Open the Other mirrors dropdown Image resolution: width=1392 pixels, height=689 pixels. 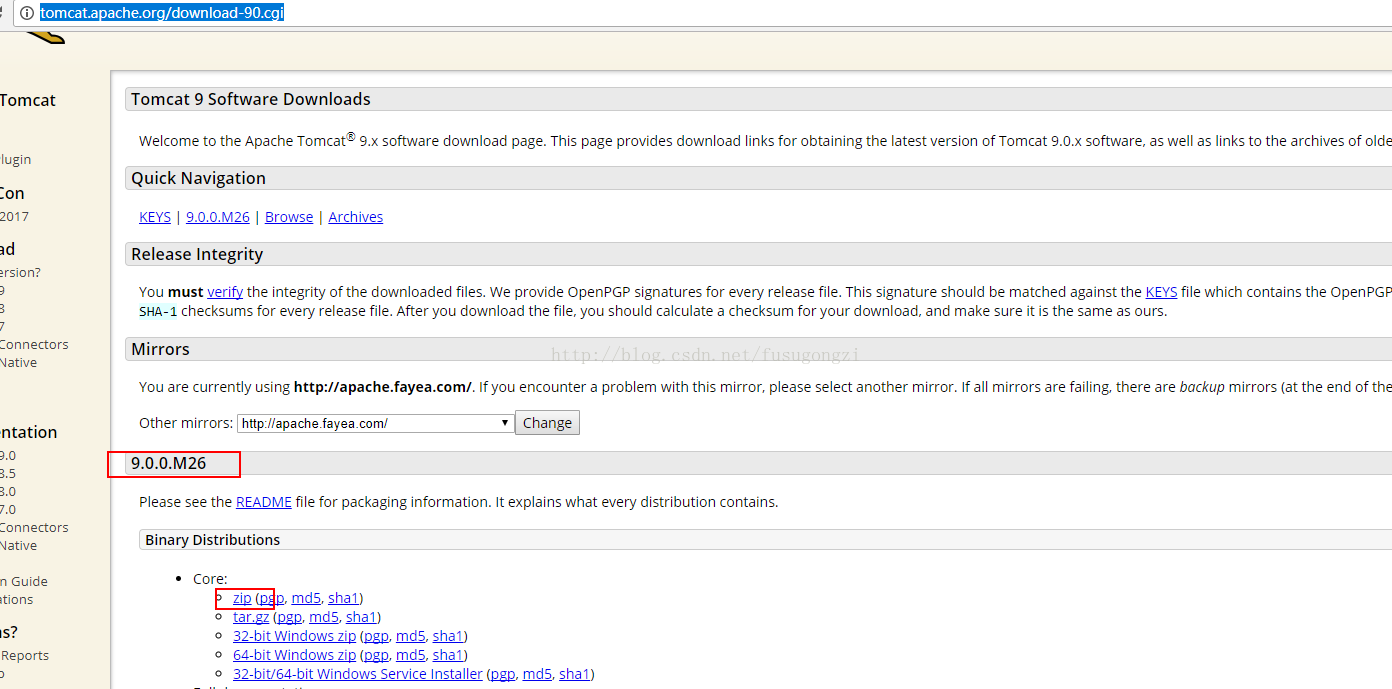coord(376,423)
